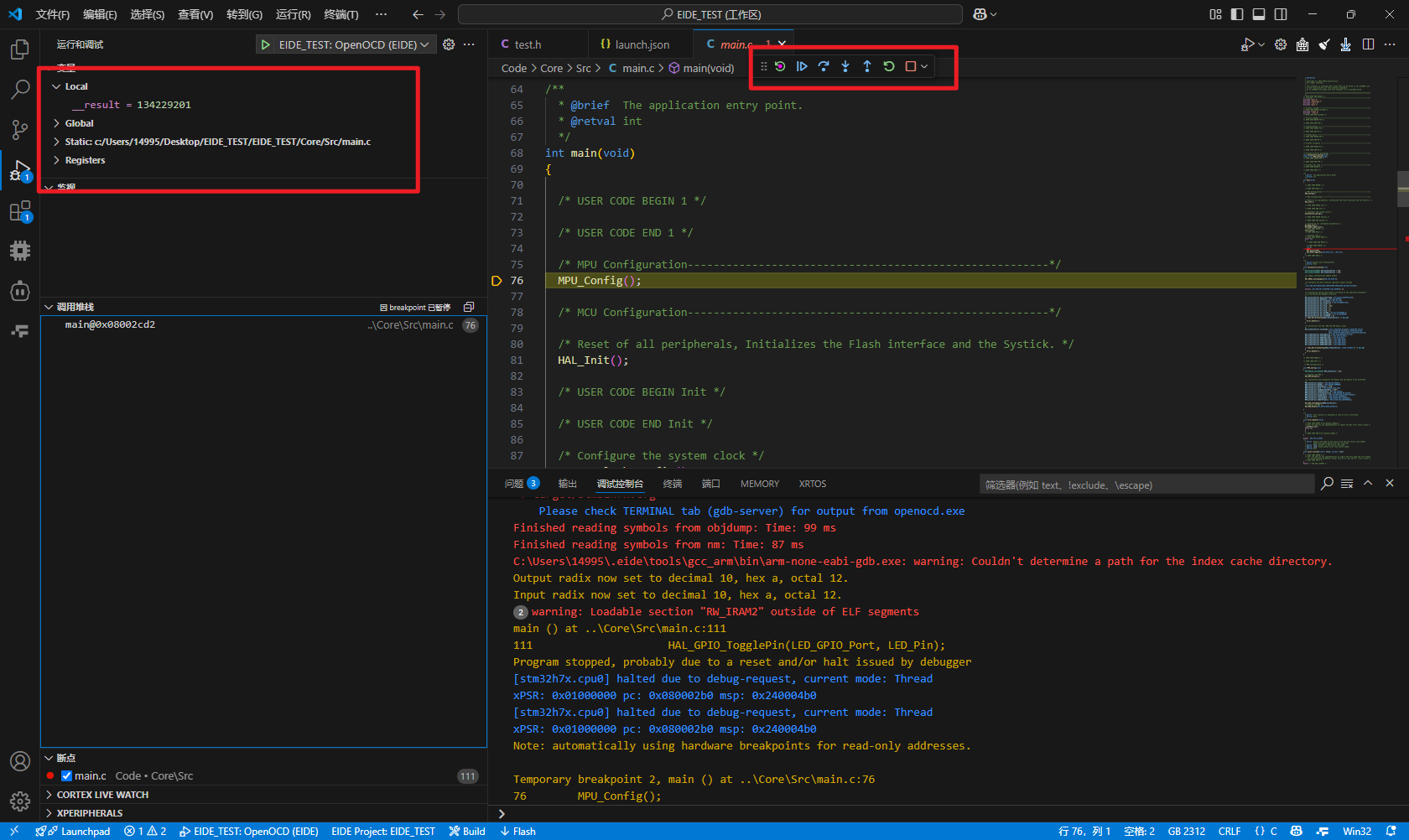Clear the debug console with the clear-list icon

pos(1347,484)
